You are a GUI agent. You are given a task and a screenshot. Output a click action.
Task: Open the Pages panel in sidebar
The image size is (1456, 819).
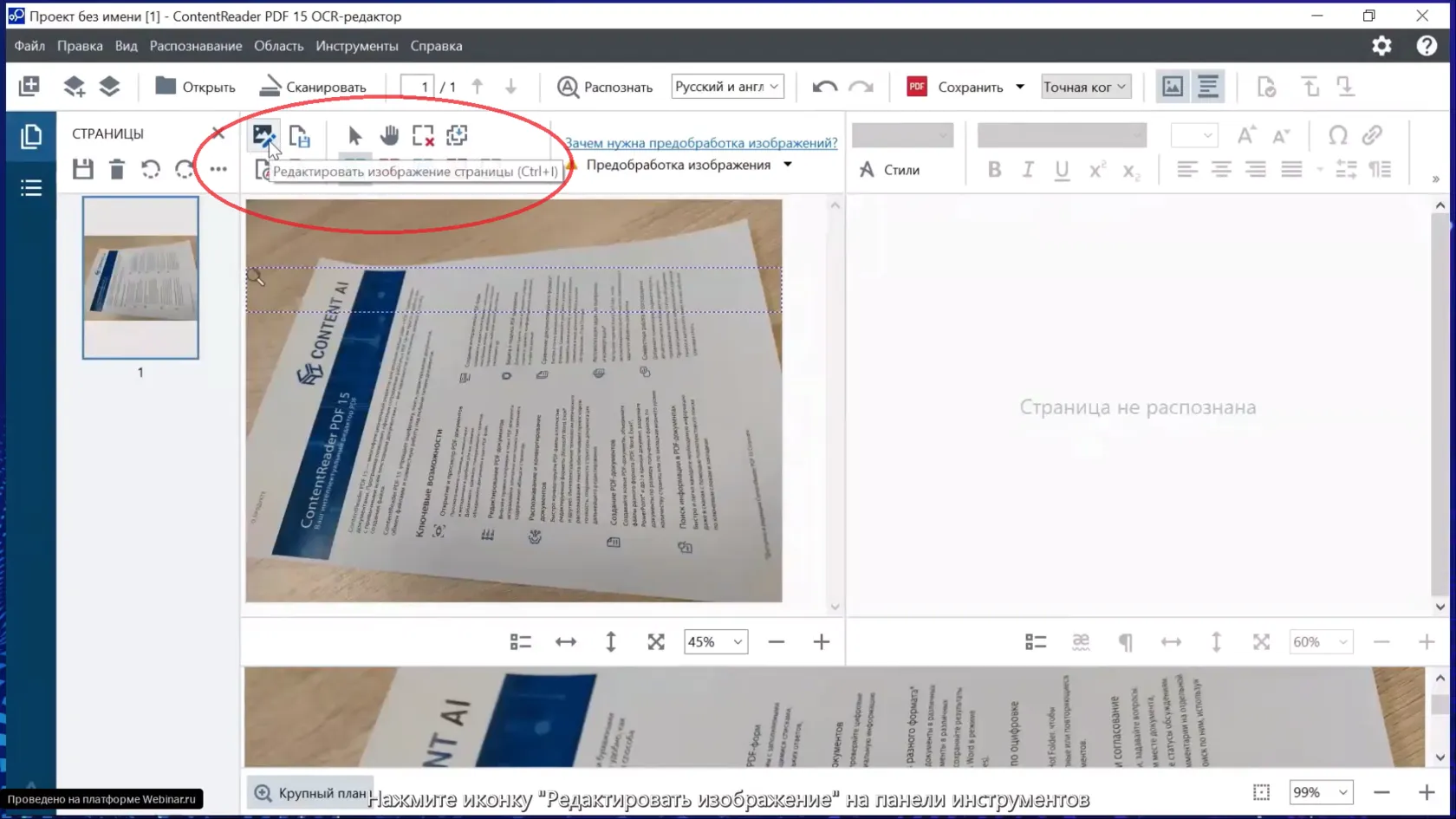pyautogui.click(x=31, y=136)
